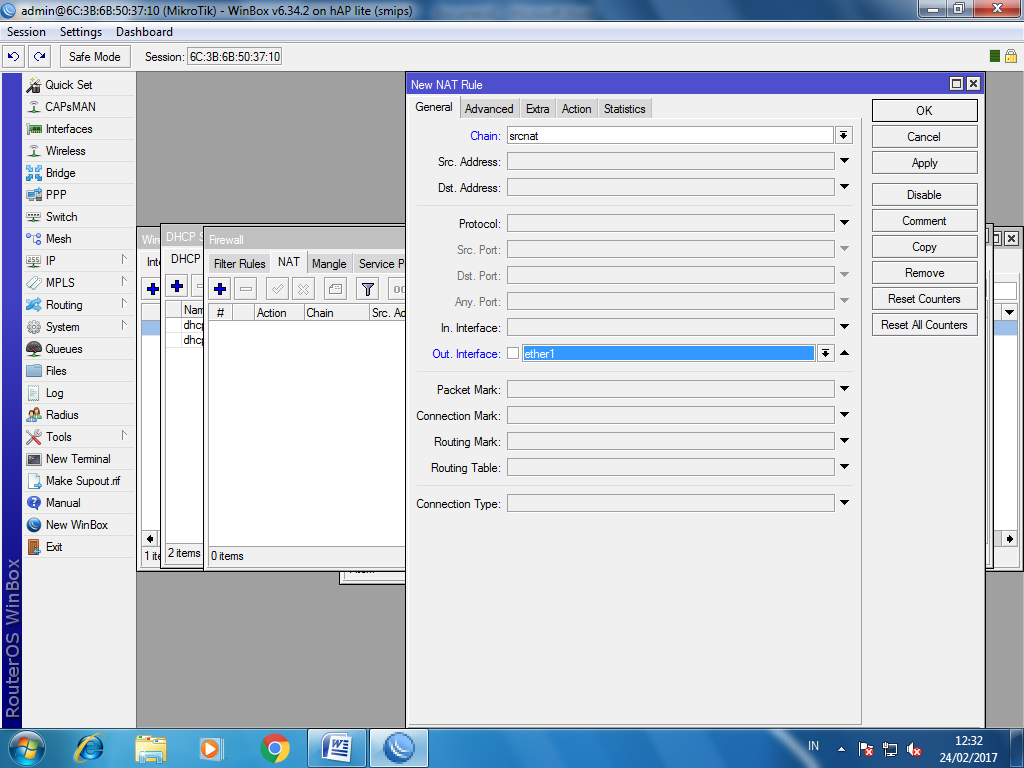Expand the In. Interface field
The width and height of the screenshot is (1024, 768).
pyautogui.click(x=844, y=327)
